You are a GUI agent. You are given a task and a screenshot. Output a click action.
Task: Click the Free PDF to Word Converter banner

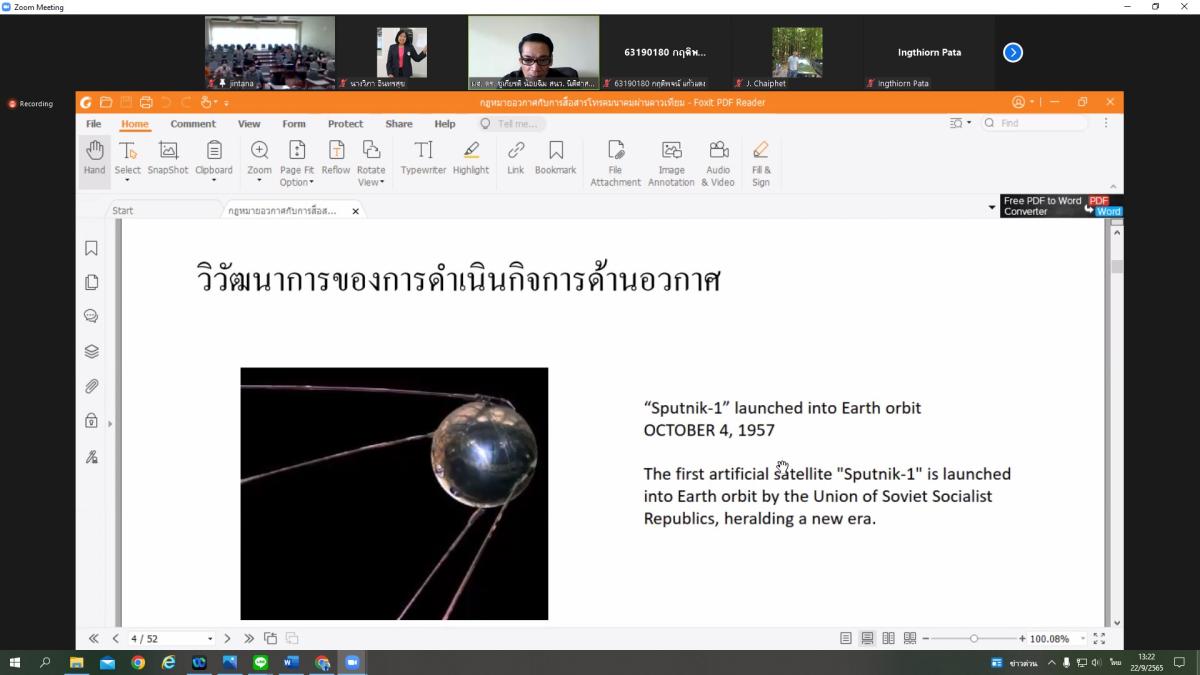pyautogui.click(x=1062, y=206)
